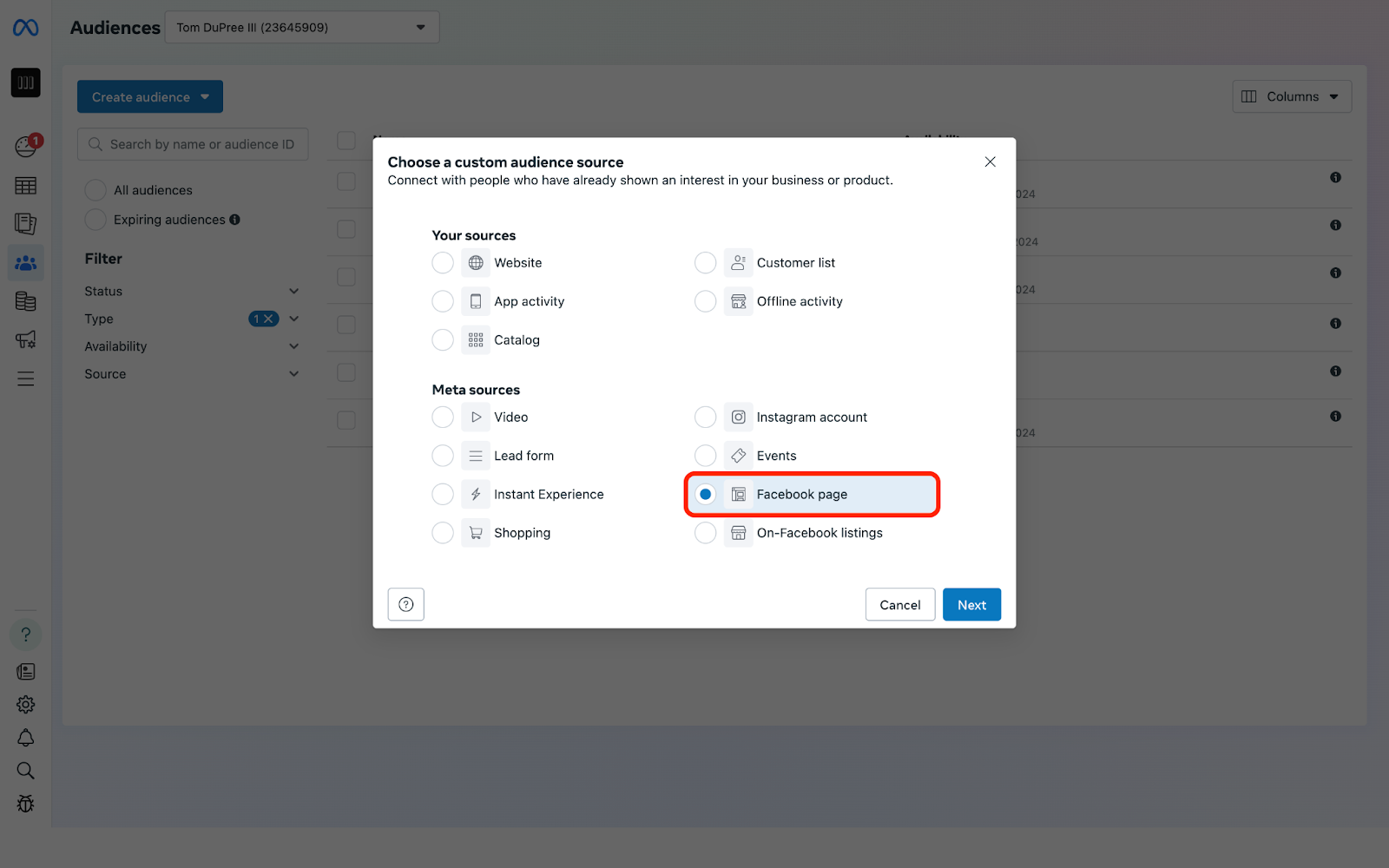Choose the All audiences radio option
Viewport: 1389px width, 868px height.
[95, 190]
